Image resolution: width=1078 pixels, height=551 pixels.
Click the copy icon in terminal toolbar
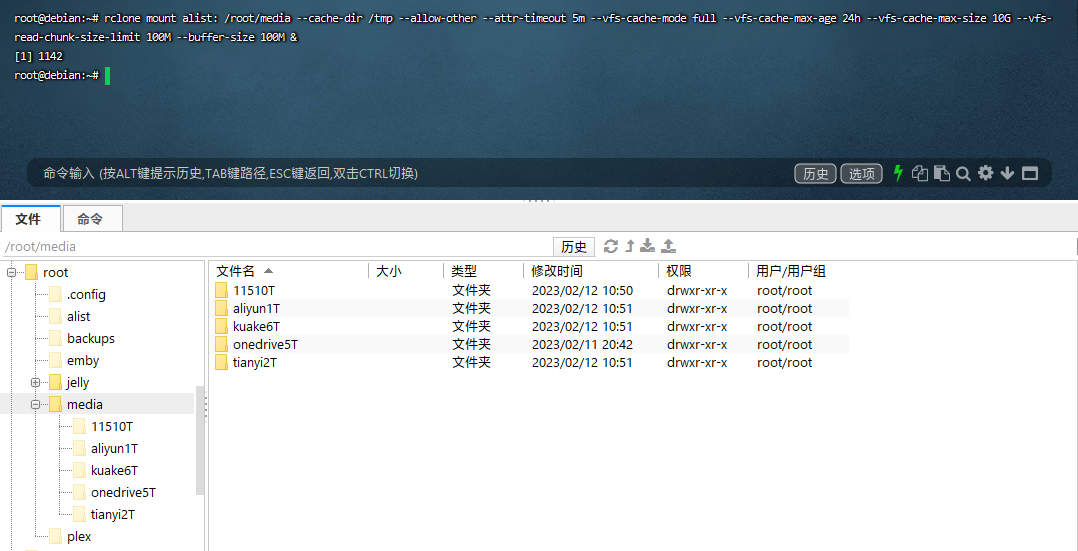point(920,173)
